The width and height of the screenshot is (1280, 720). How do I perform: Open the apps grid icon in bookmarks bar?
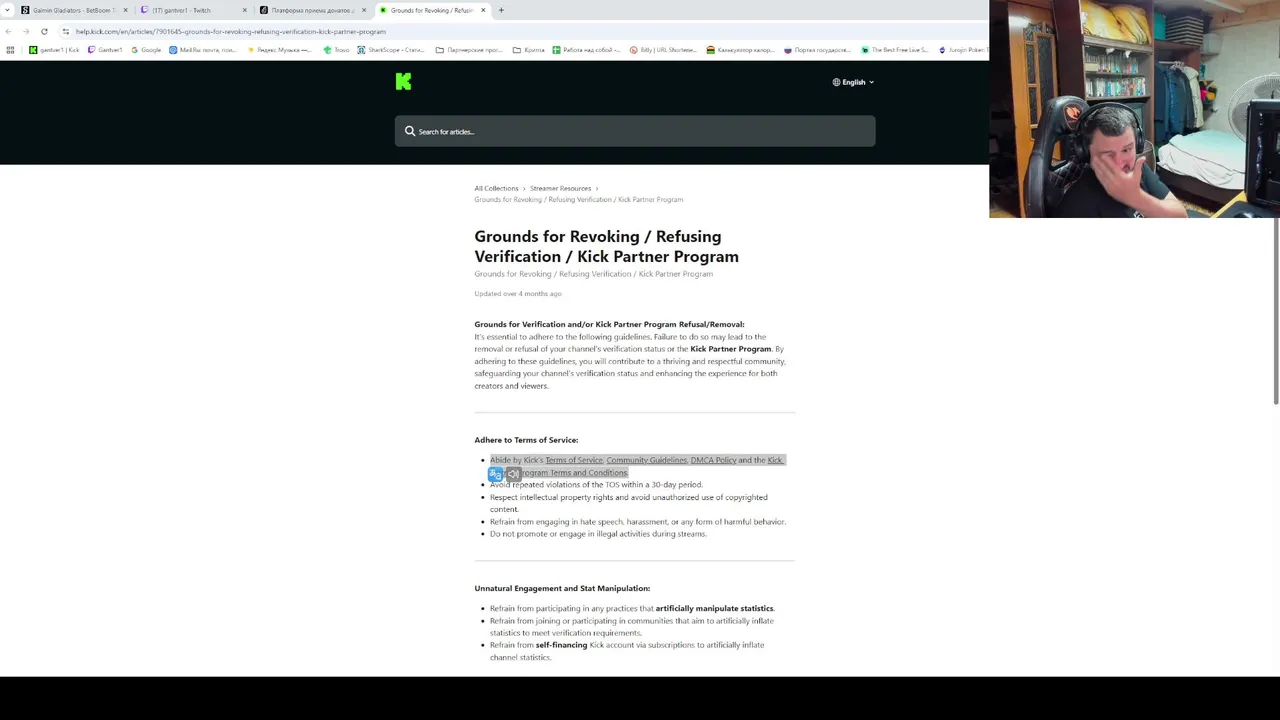pos(10,50)
